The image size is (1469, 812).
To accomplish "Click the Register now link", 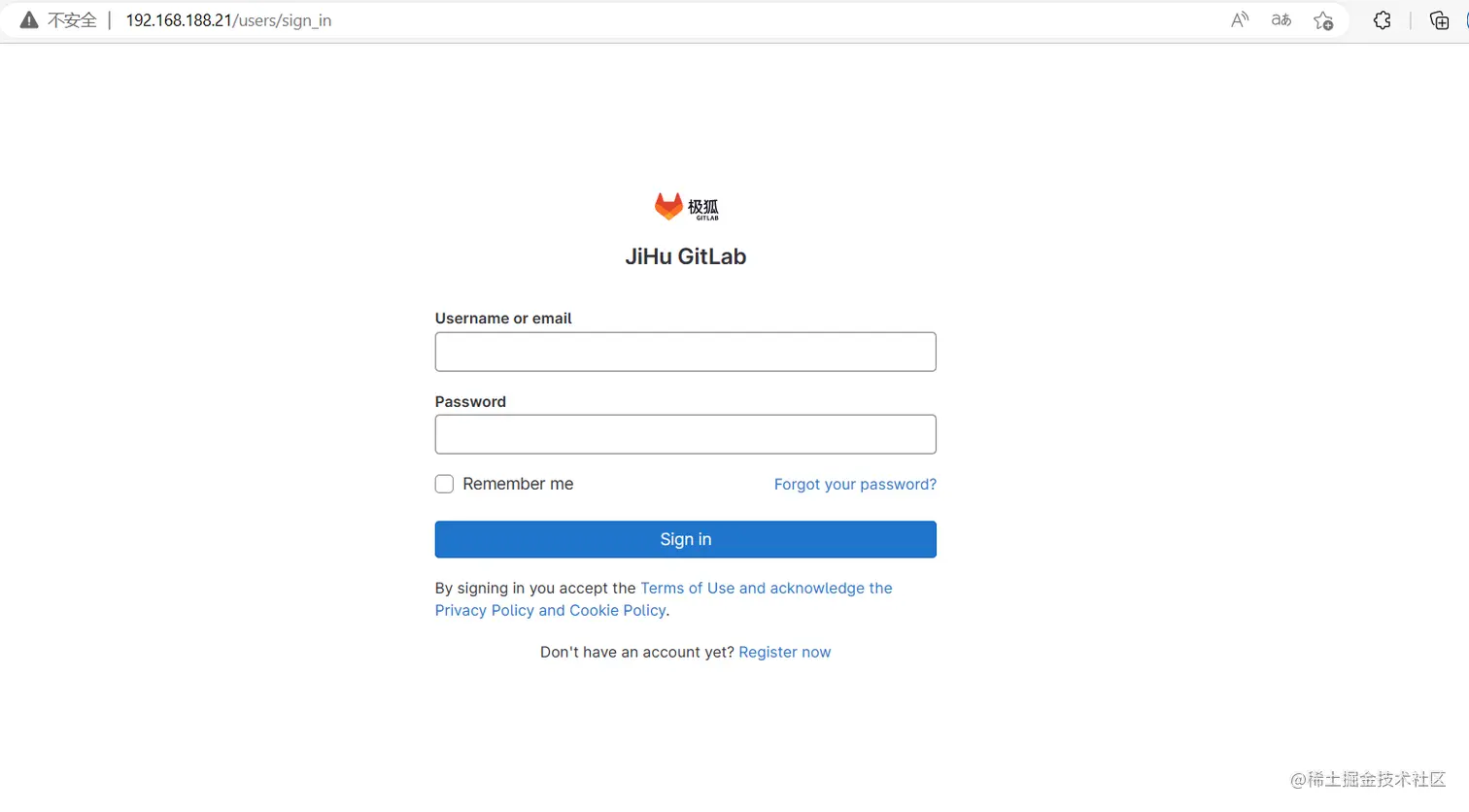I will (x=785, y=652).
